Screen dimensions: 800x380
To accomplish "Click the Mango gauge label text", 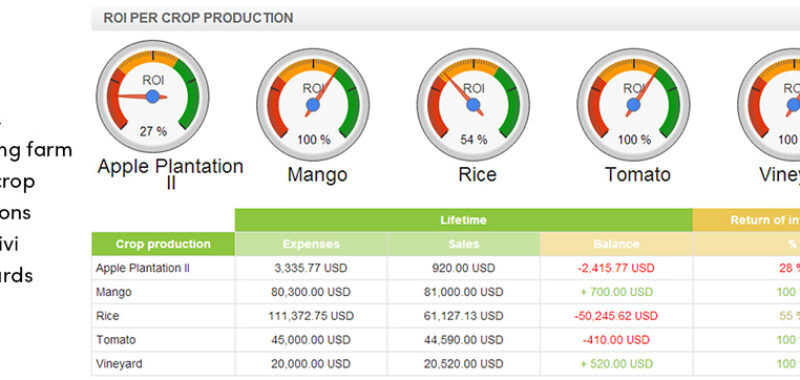I will coord(317,175).
